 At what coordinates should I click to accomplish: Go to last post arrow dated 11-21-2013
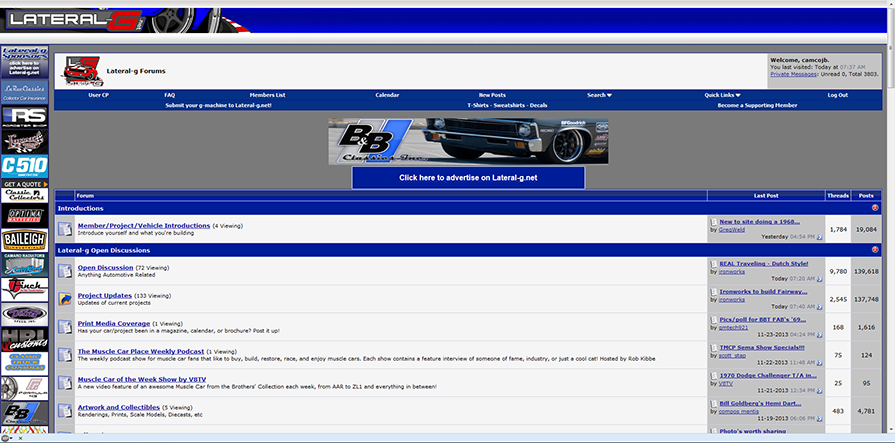[820, 391]
